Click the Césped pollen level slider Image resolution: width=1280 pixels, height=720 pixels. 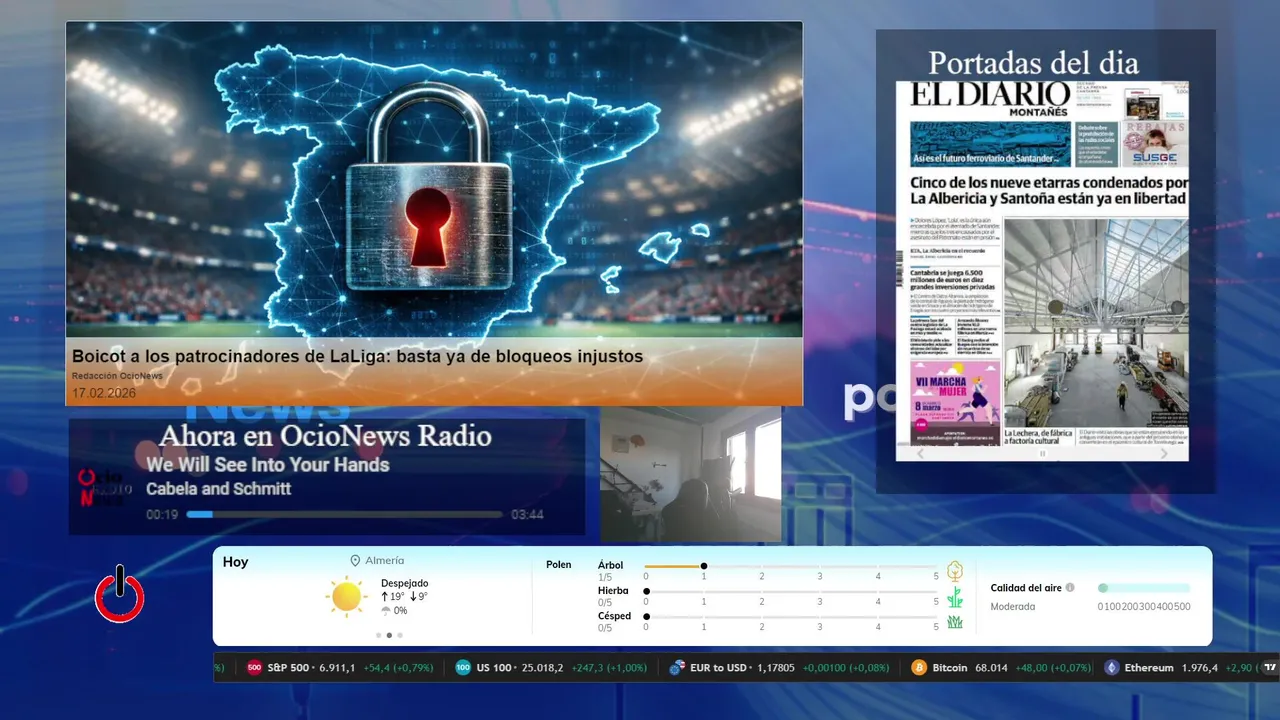pos(792,616)
